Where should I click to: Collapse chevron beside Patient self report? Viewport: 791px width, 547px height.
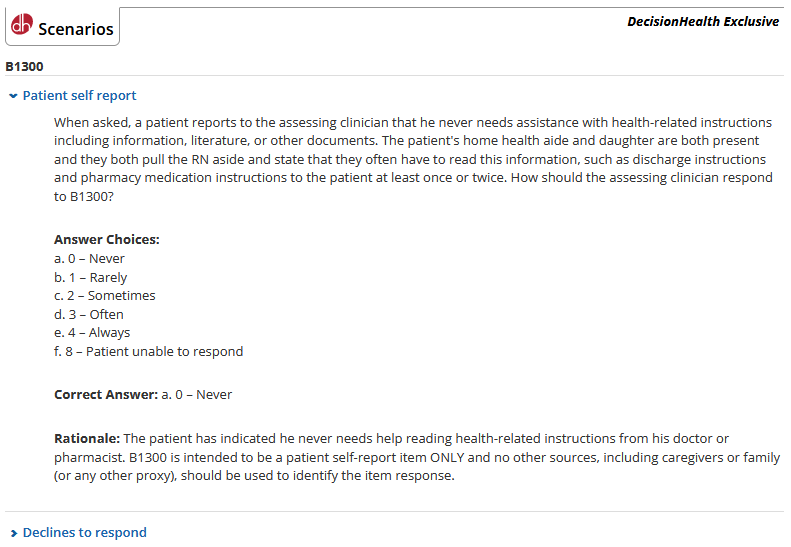(13, 96)
